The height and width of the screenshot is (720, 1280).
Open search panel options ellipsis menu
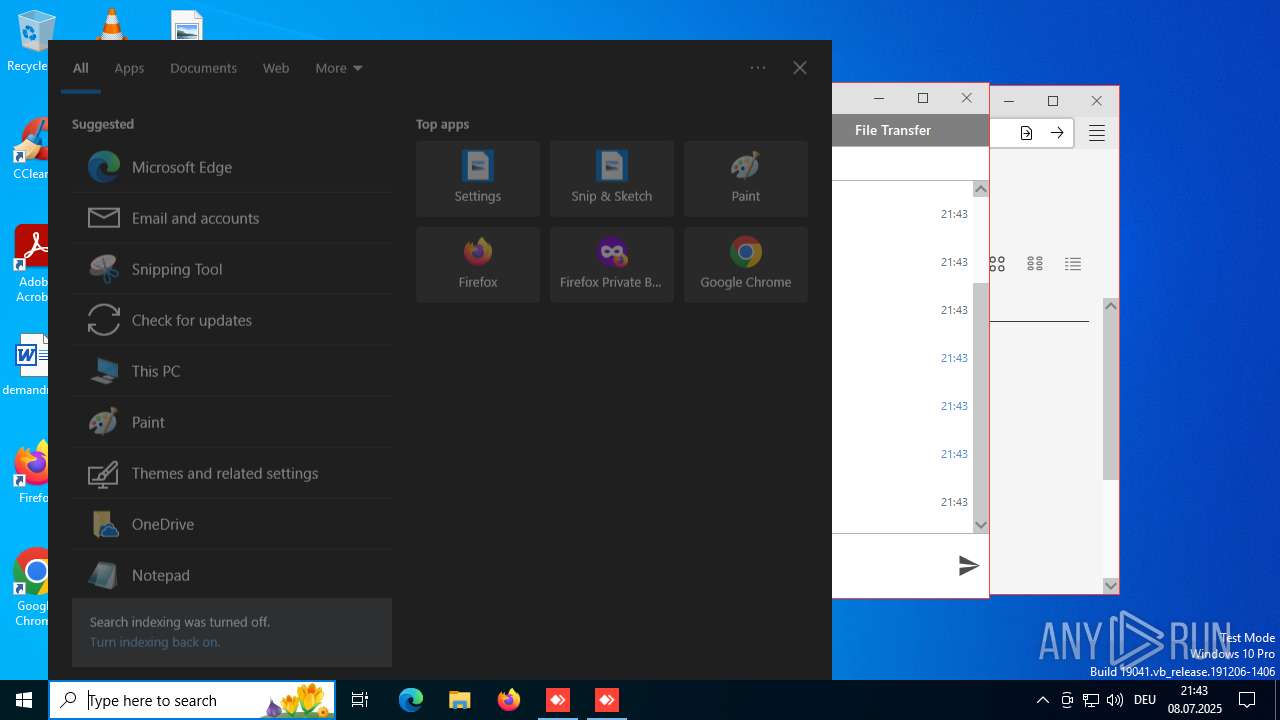tap(758, 68)
